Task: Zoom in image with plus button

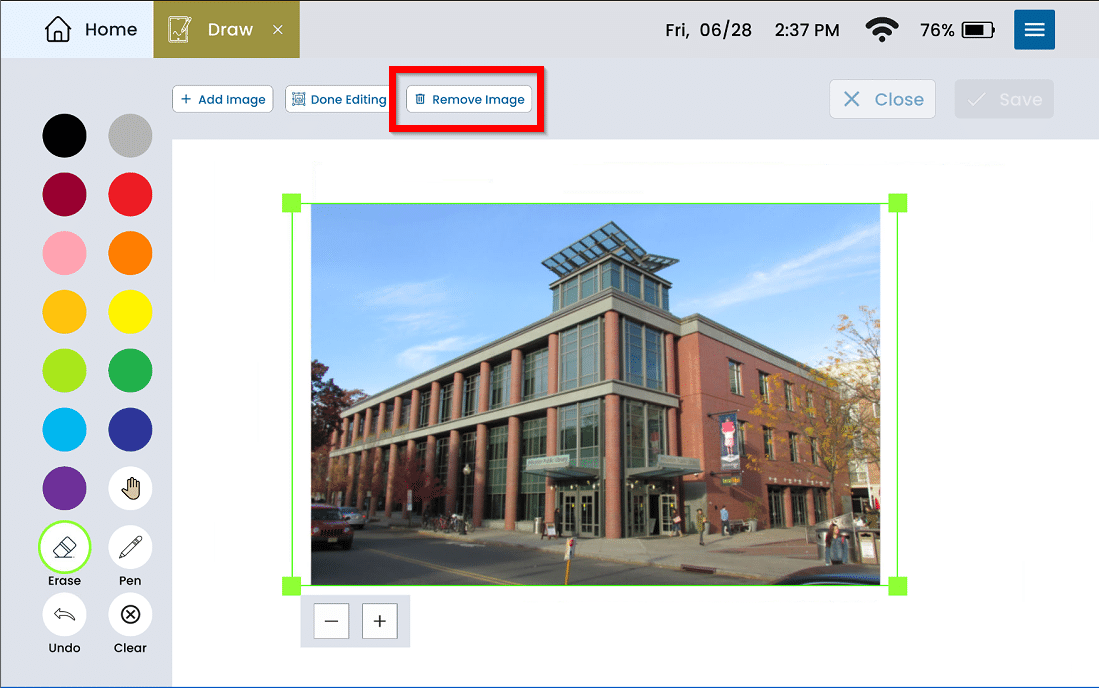Action: click(379, 621)
